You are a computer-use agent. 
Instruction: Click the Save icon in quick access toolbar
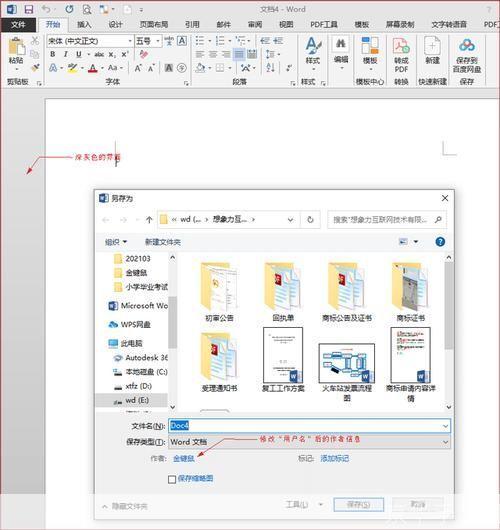click(29, 9)
